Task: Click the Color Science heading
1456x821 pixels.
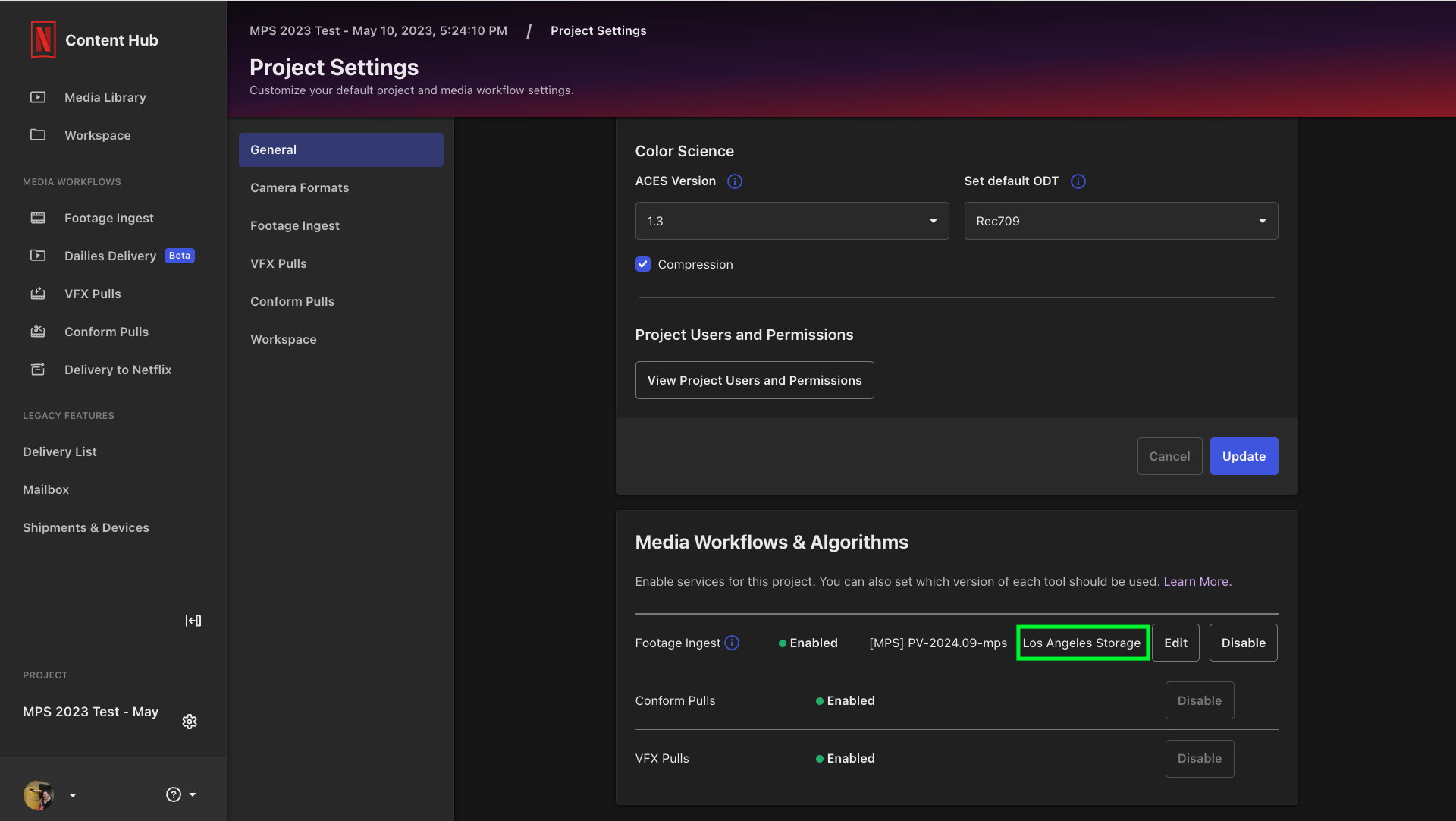Action: [x=684, y=151]
